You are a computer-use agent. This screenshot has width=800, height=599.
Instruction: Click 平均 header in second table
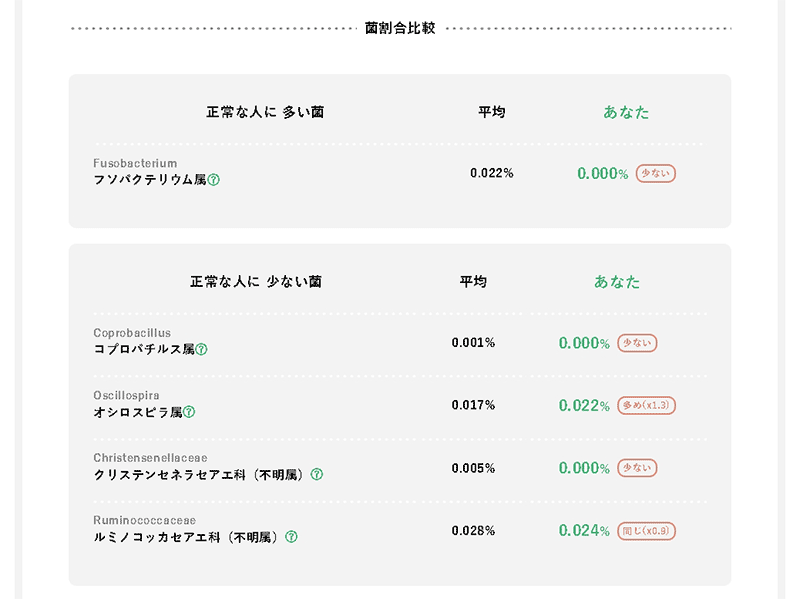point(473,282)
